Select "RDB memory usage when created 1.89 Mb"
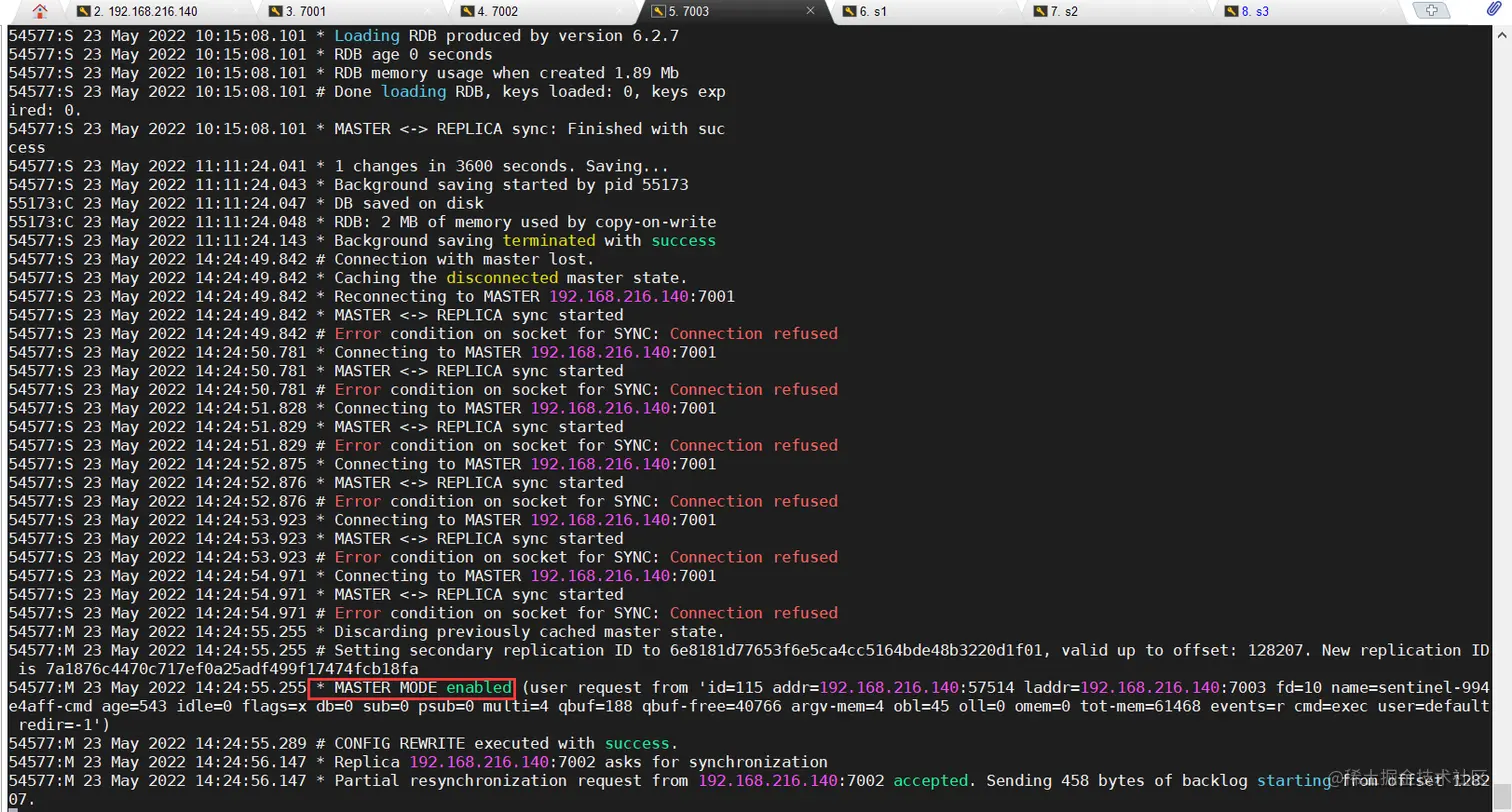Viewport: 1512px width, 812px height. pos(507,73)
